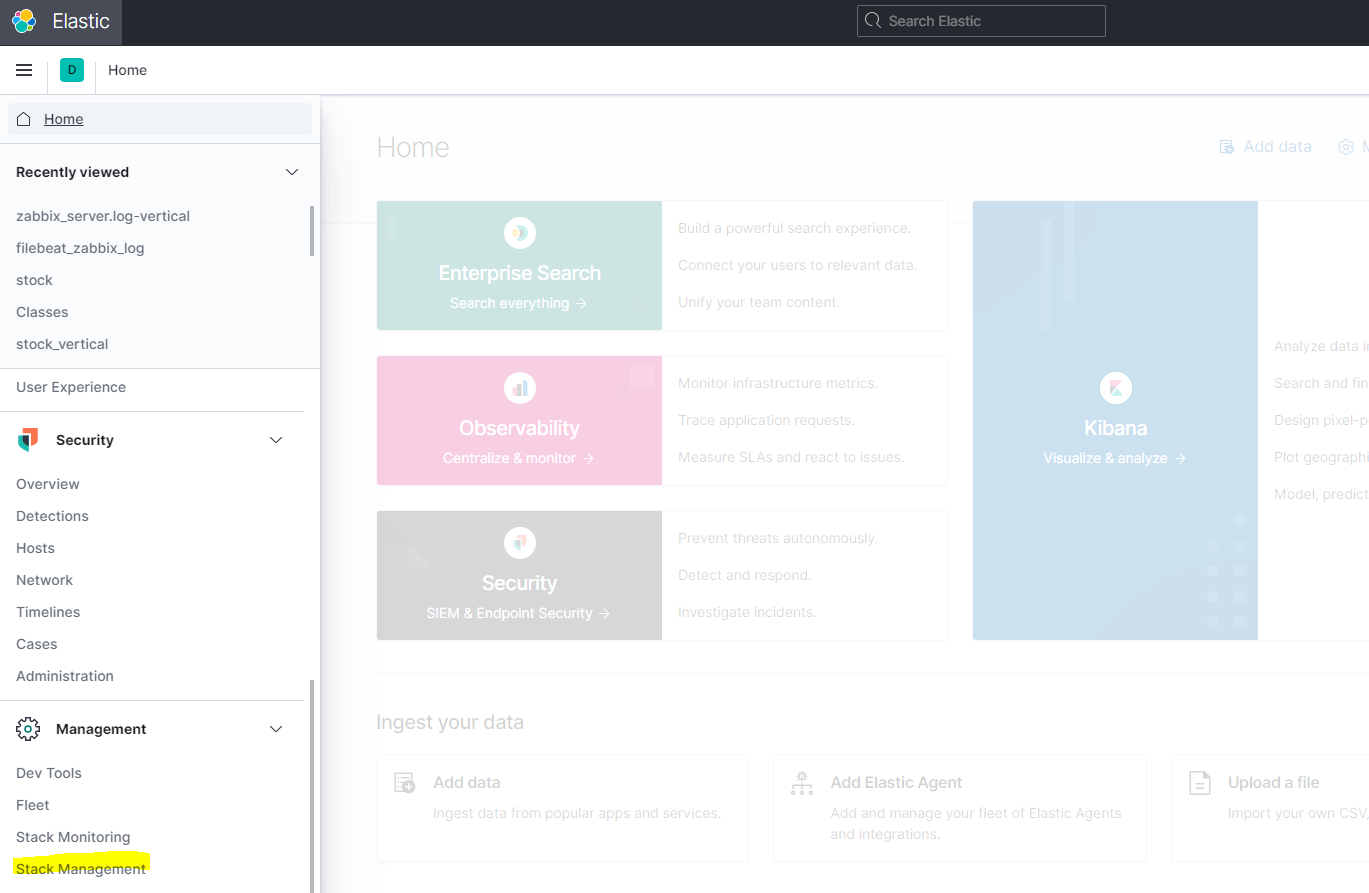The width and height of the screenshot is (1369, 893).
Task: Click the Home house icon in sidebar
Action: point(24,119)
